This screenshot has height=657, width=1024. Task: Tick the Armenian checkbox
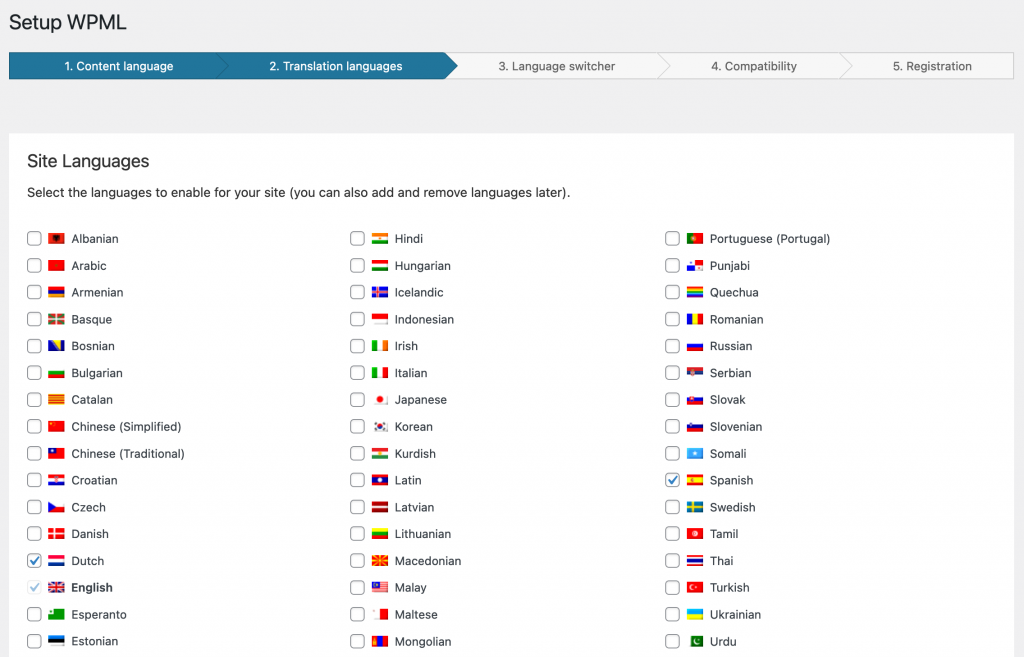[34, 293]
